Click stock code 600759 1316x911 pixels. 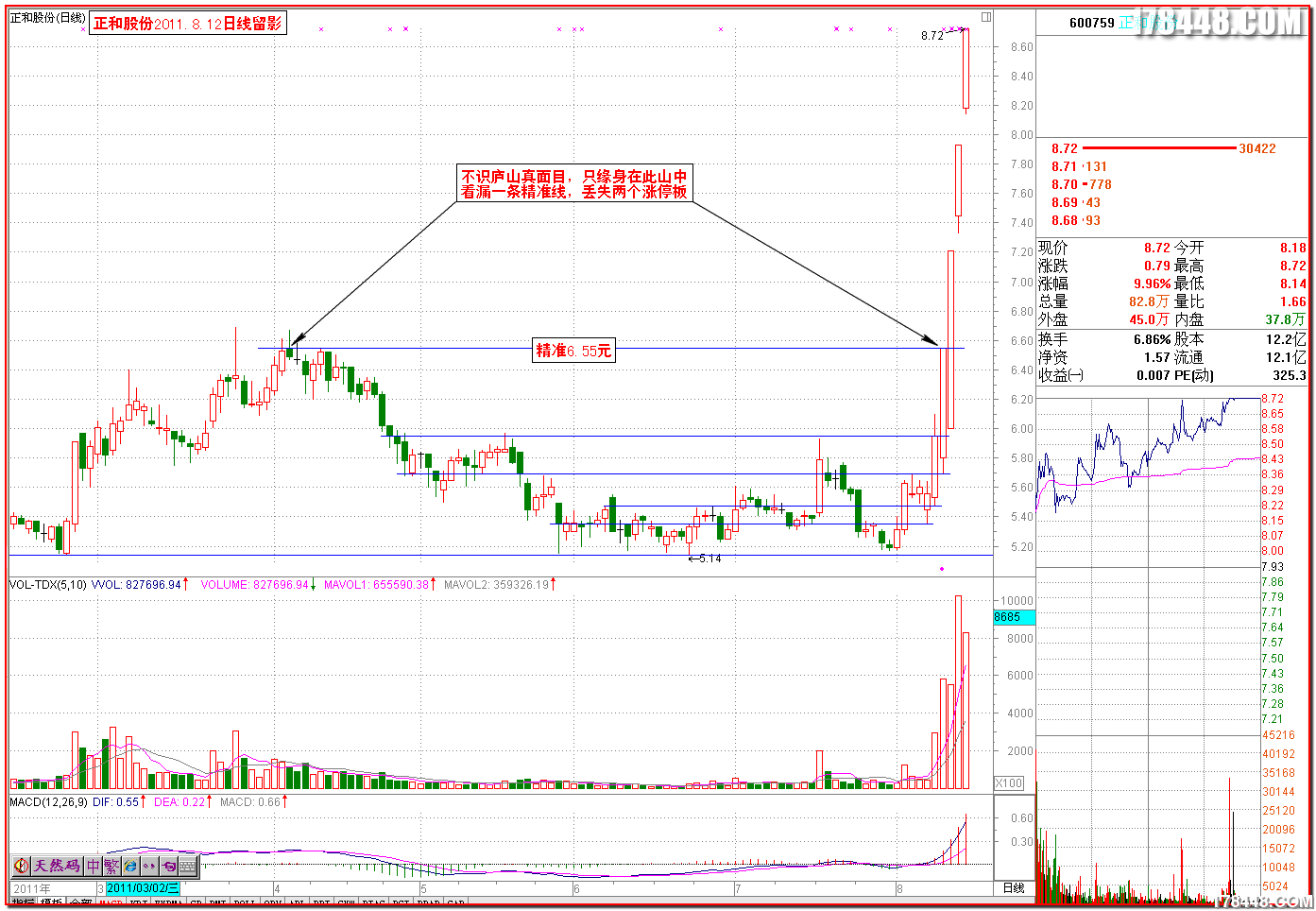(x=1092, y=23)
